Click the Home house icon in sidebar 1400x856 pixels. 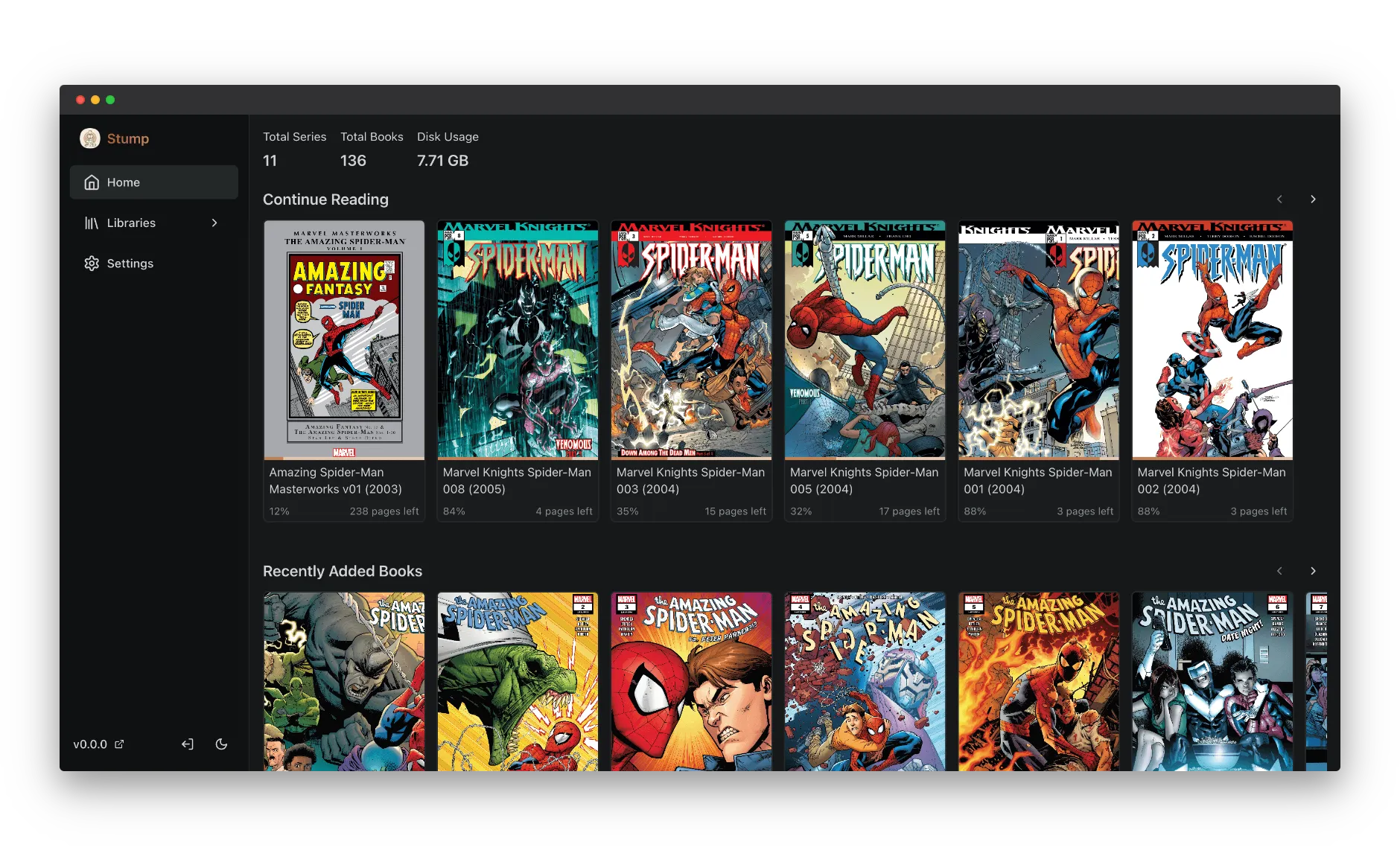point(92,182)
